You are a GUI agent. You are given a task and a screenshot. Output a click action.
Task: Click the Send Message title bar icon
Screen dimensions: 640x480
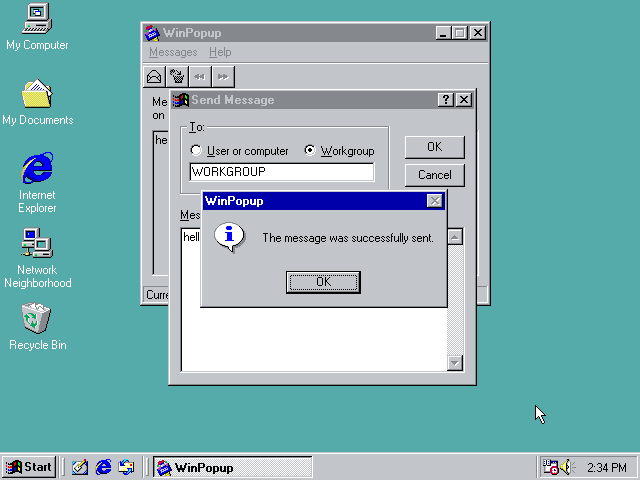pyautogui.click(x=181, y=100)
